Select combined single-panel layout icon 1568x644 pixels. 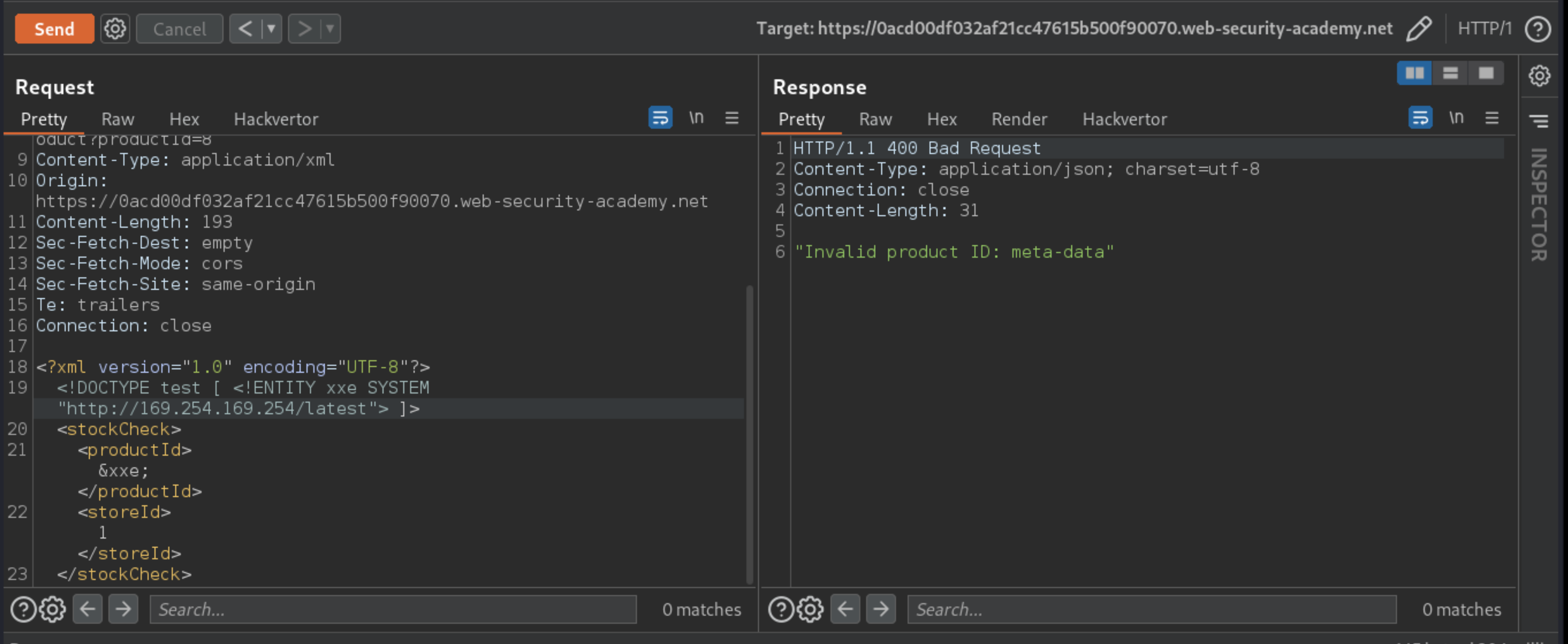click(x=1486, y=74)
